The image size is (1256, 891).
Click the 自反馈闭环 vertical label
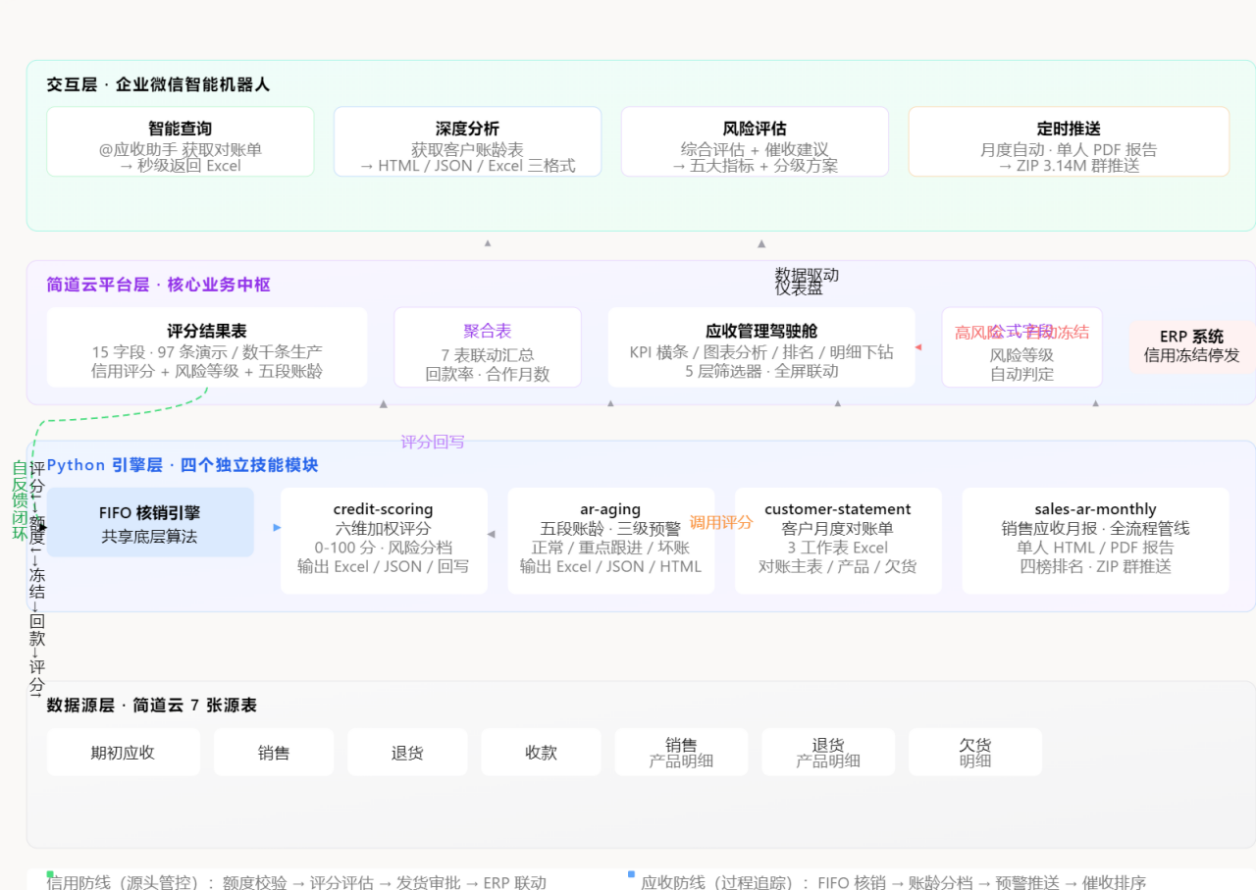coord(20,500)
